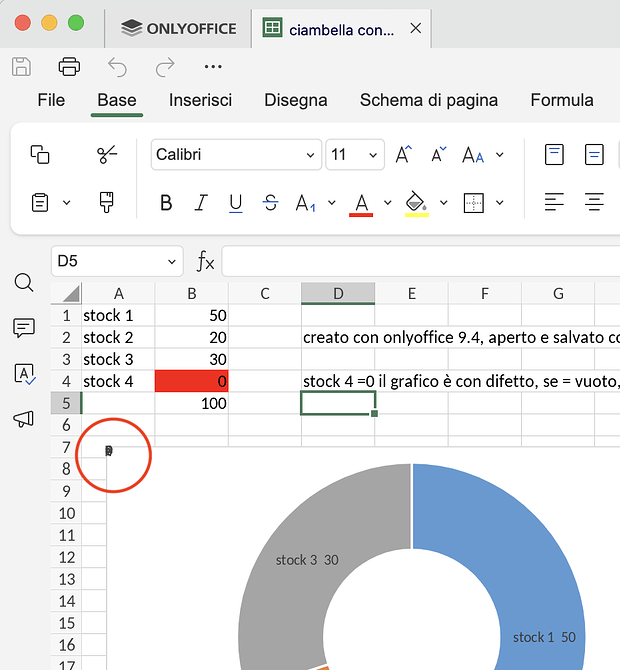The image size is (620, 670).
Task: Go to the ONLYOFFICE home tab
Action: pos(178,29)
